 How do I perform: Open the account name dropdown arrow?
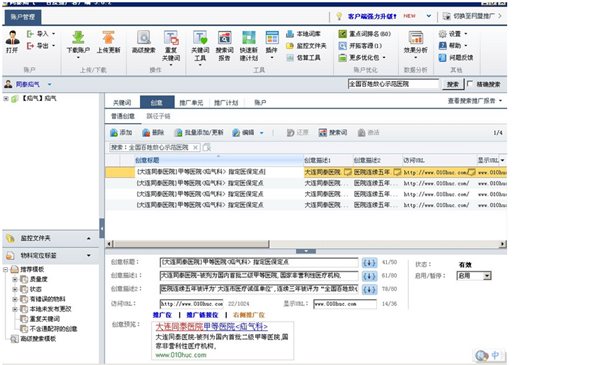pos(50,84)
